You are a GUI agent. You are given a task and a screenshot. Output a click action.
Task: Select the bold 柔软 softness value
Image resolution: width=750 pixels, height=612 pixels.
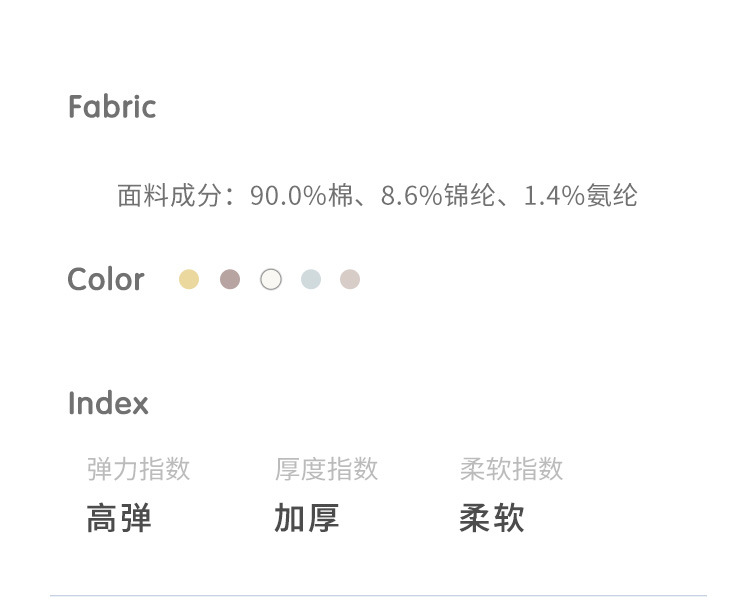tap(491, 519)
